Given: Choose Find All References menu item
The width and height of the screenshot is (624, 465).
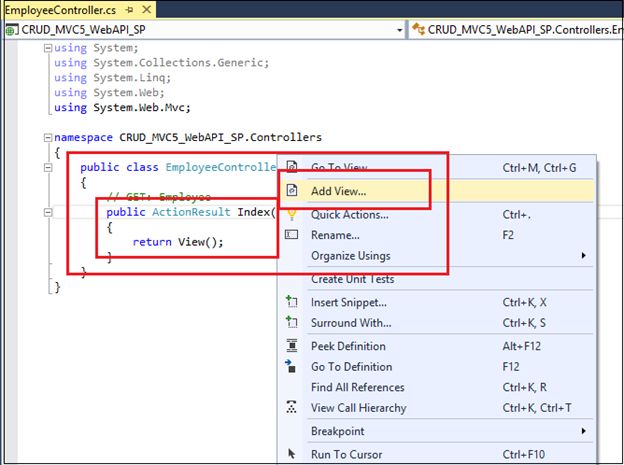Looking at the screenshot, I should 437,387.
